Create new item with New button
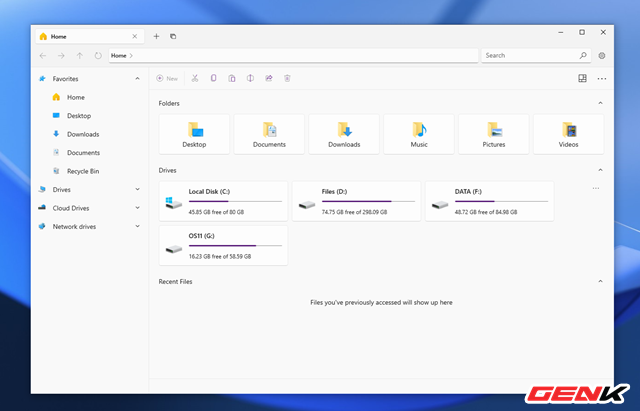 pyautogui.click(x=167, y=78)
